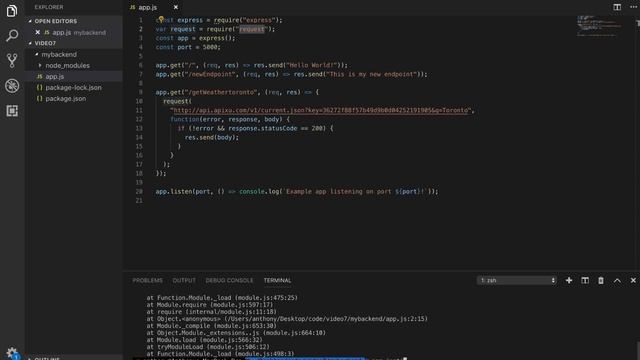Close the app.js editor tab

[176, 7]
